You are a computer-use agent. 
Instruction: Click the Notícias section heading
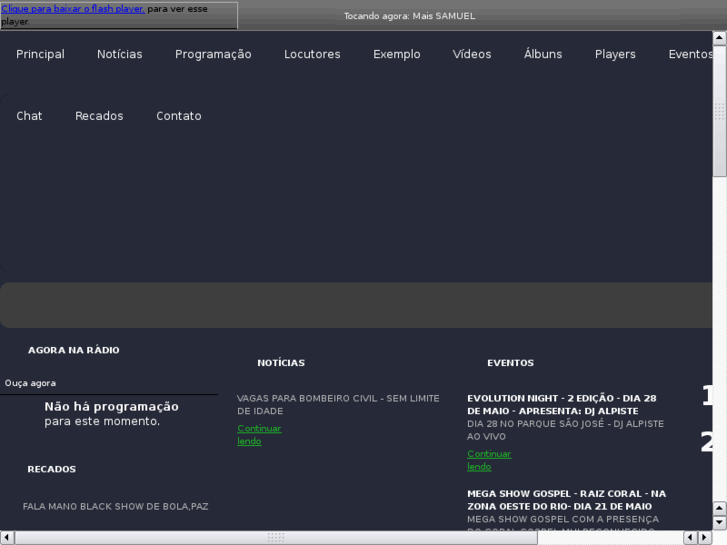click(281, 363)
